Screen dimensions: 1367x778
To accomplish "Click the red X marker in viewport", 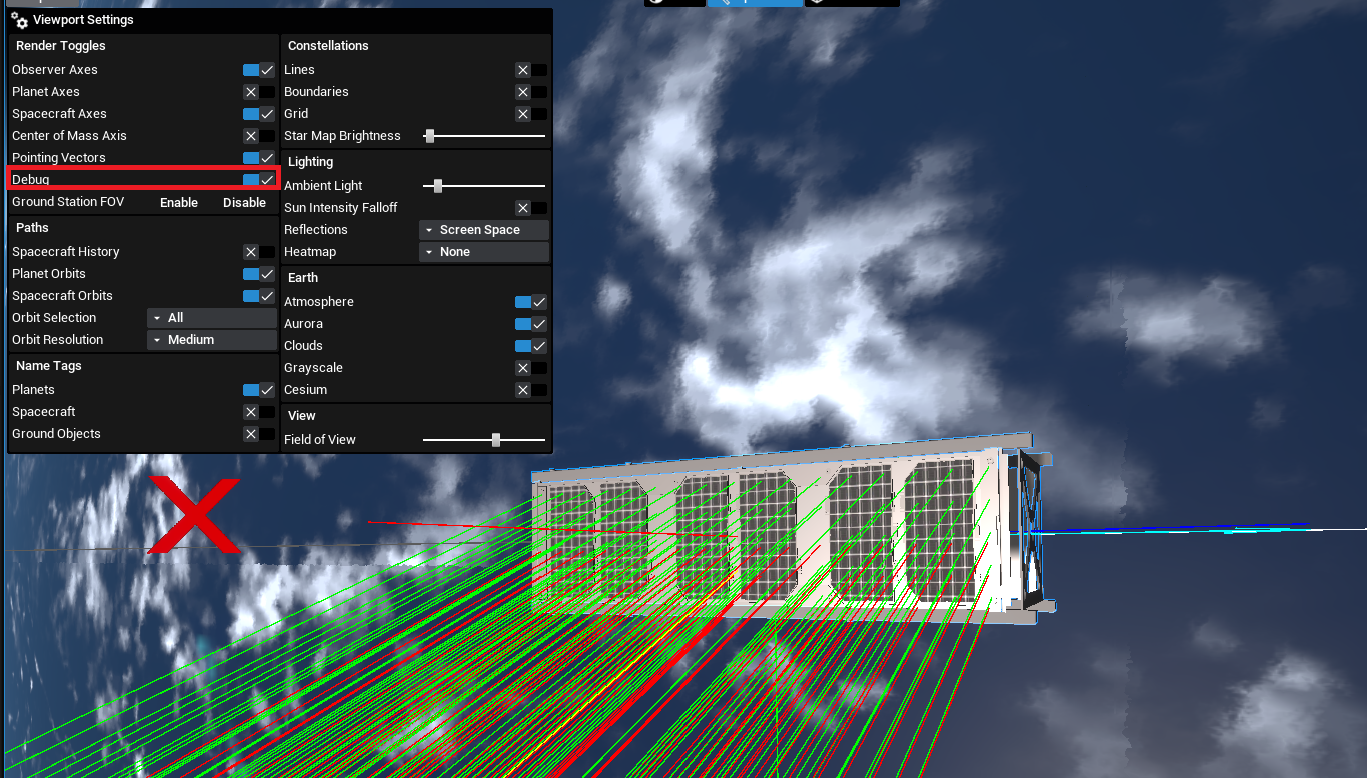I will click(x=194, y=515).
